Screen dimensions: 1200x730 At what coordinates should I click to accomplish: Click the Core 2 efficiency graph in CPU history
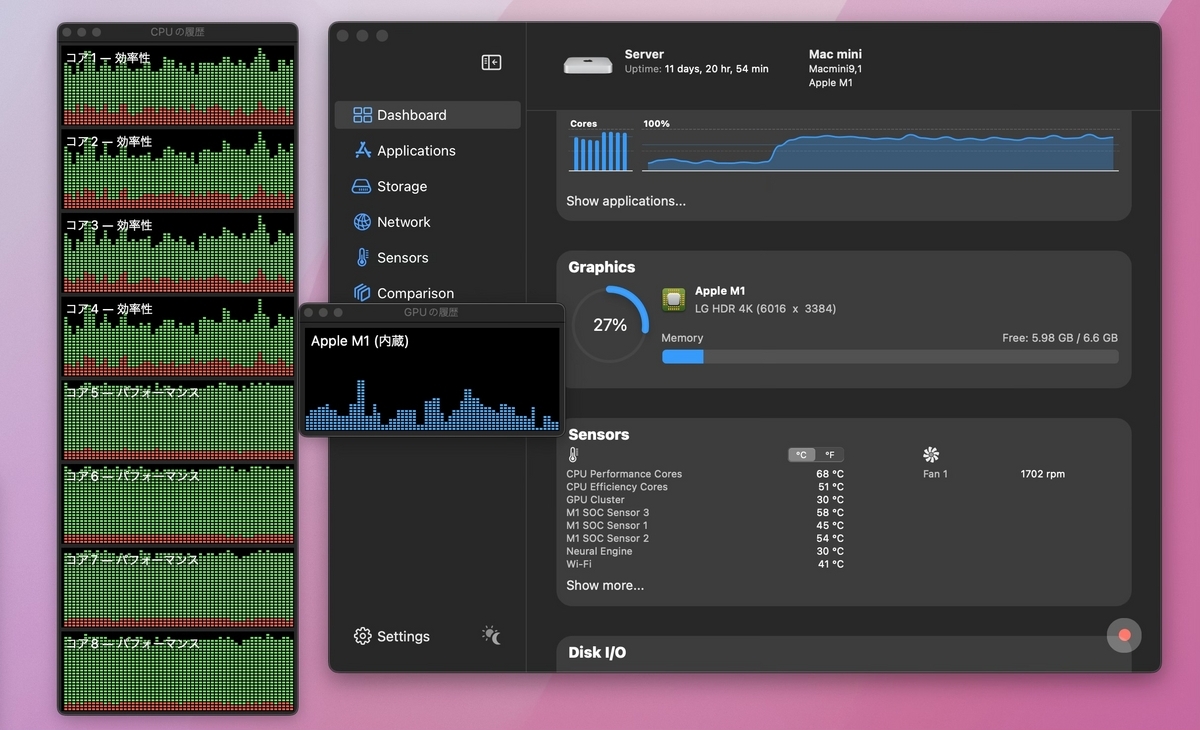(x=178, y=169)
